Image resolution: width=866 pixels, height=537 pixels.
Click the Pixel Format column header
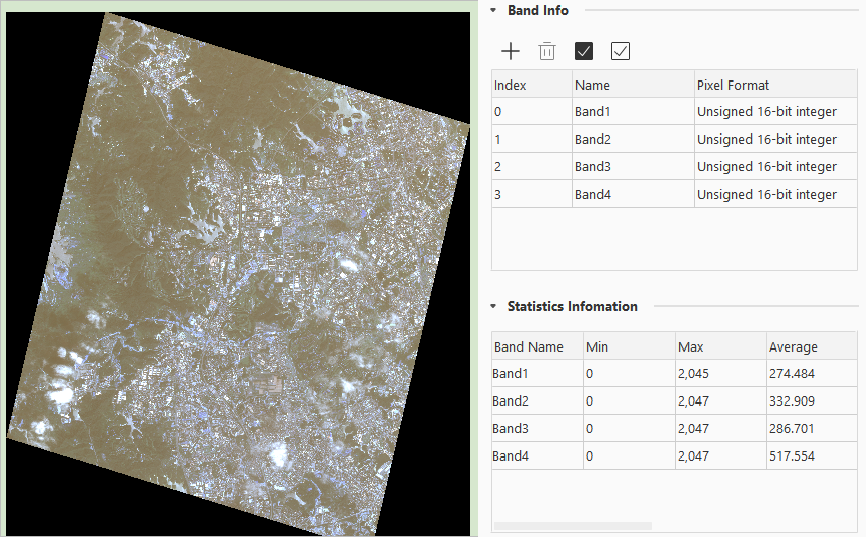point(775,85)
